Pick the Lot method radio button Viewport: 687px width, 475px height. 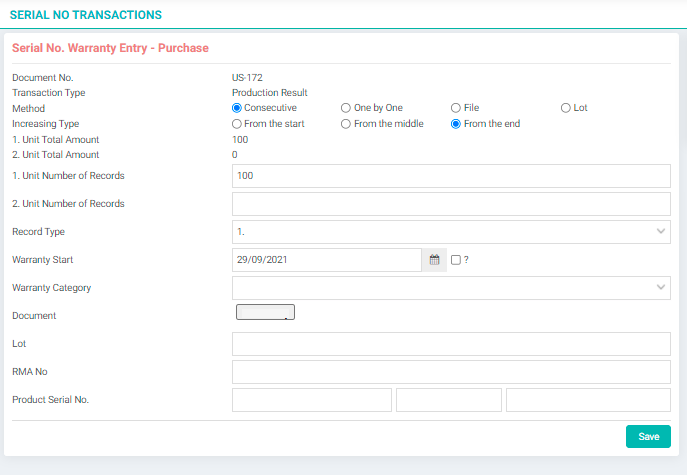pyautogui.click(x=566, y=108)
